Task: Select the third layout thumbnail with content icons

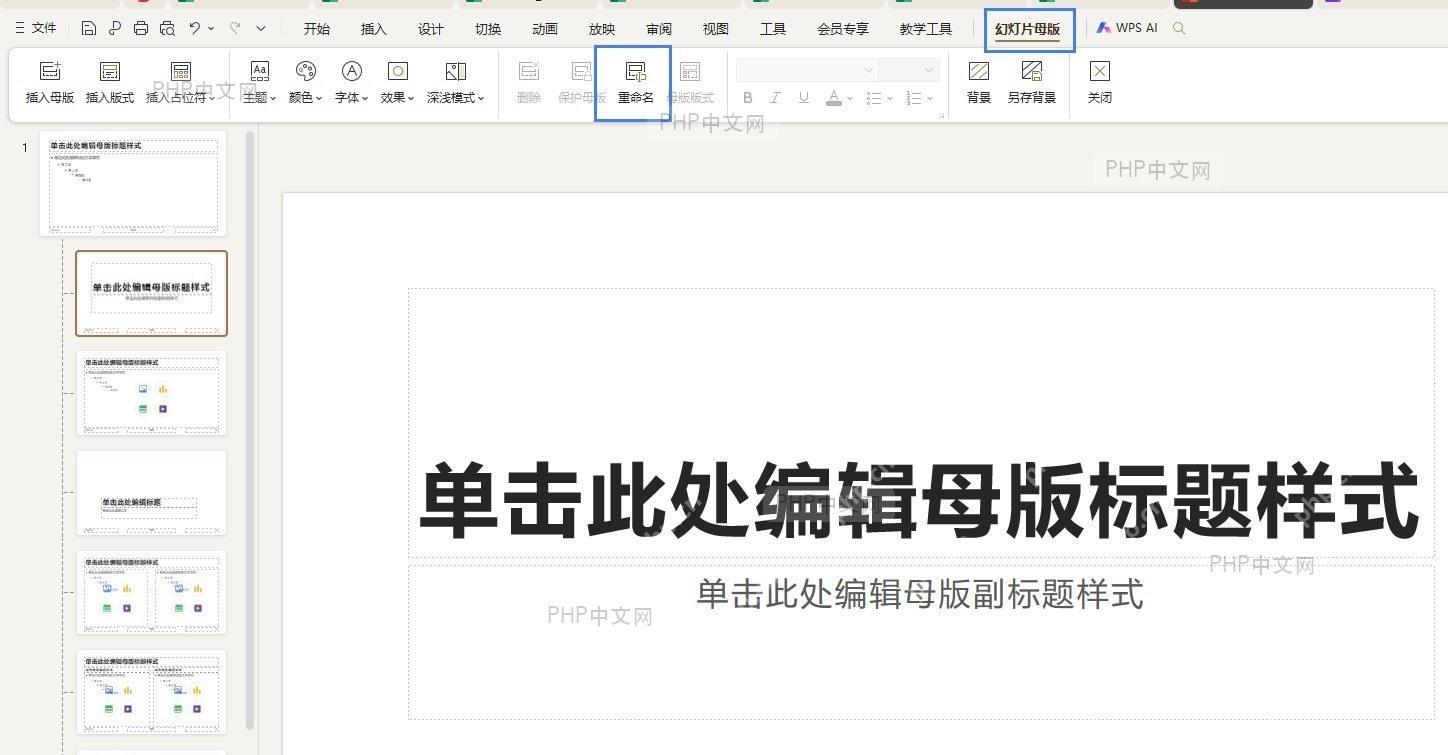Action: tap(151, 393)
